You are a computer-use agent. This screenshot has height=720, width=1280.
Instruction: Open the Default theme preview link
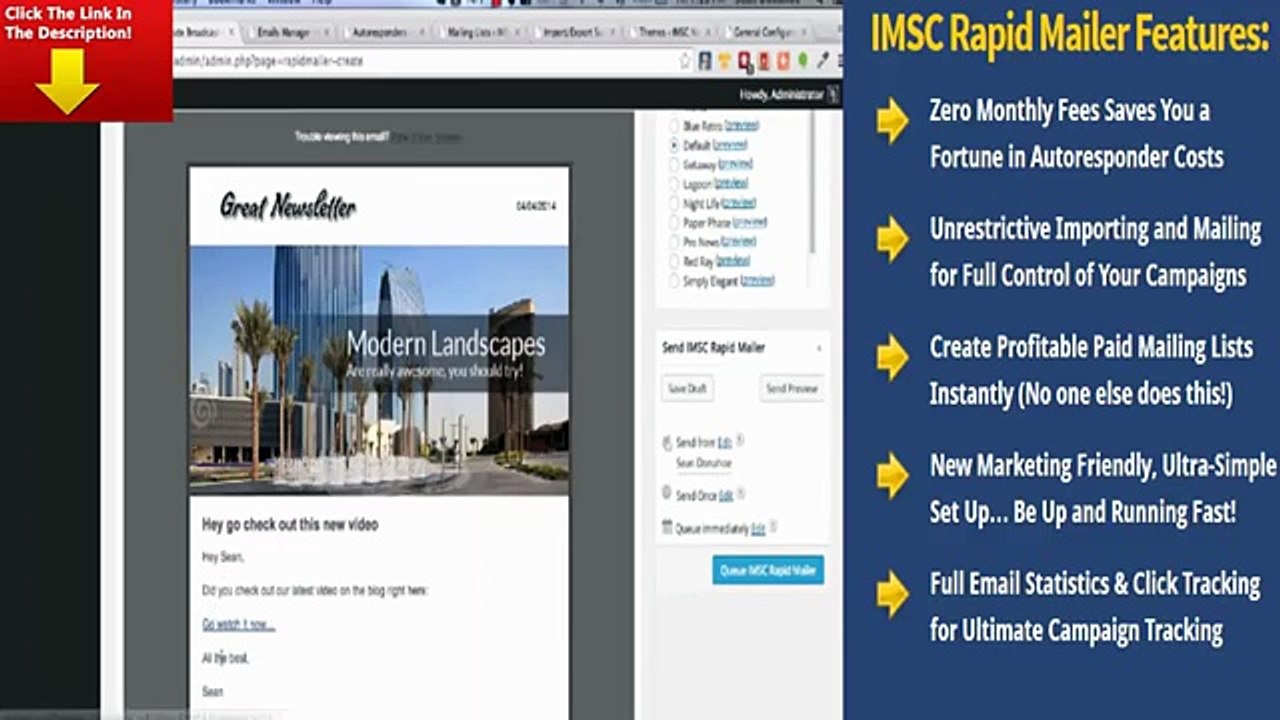730,145
